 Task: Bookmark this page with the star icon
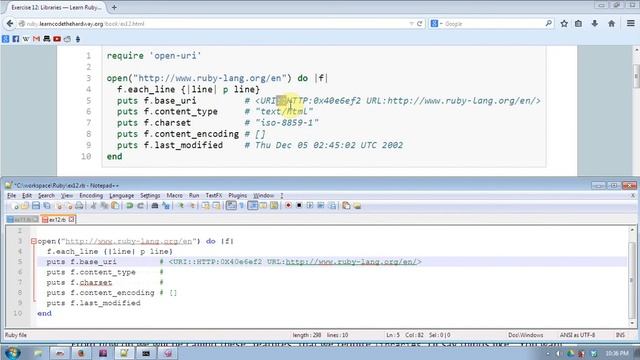[564, 24]
